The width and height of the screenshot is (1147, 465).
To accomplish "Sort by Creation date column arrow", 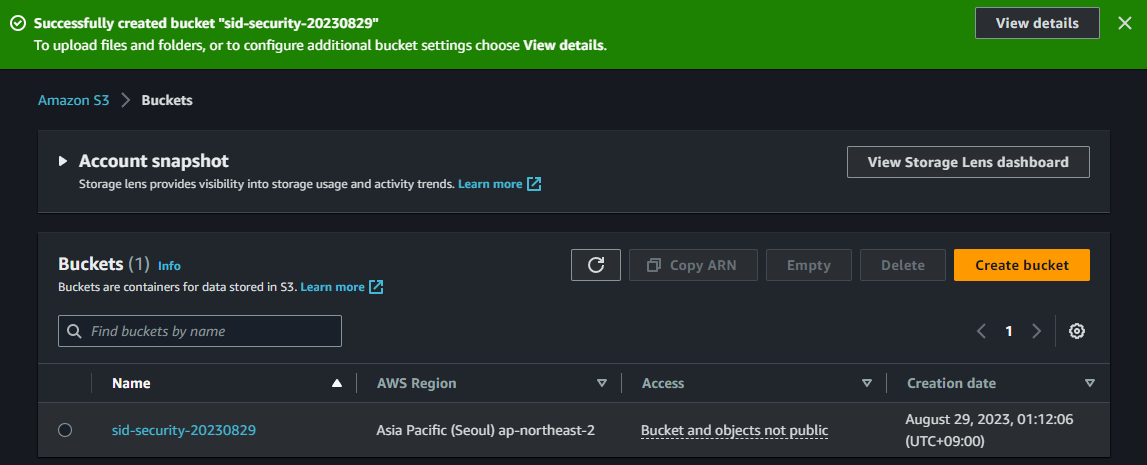I will click(1090, 383).
